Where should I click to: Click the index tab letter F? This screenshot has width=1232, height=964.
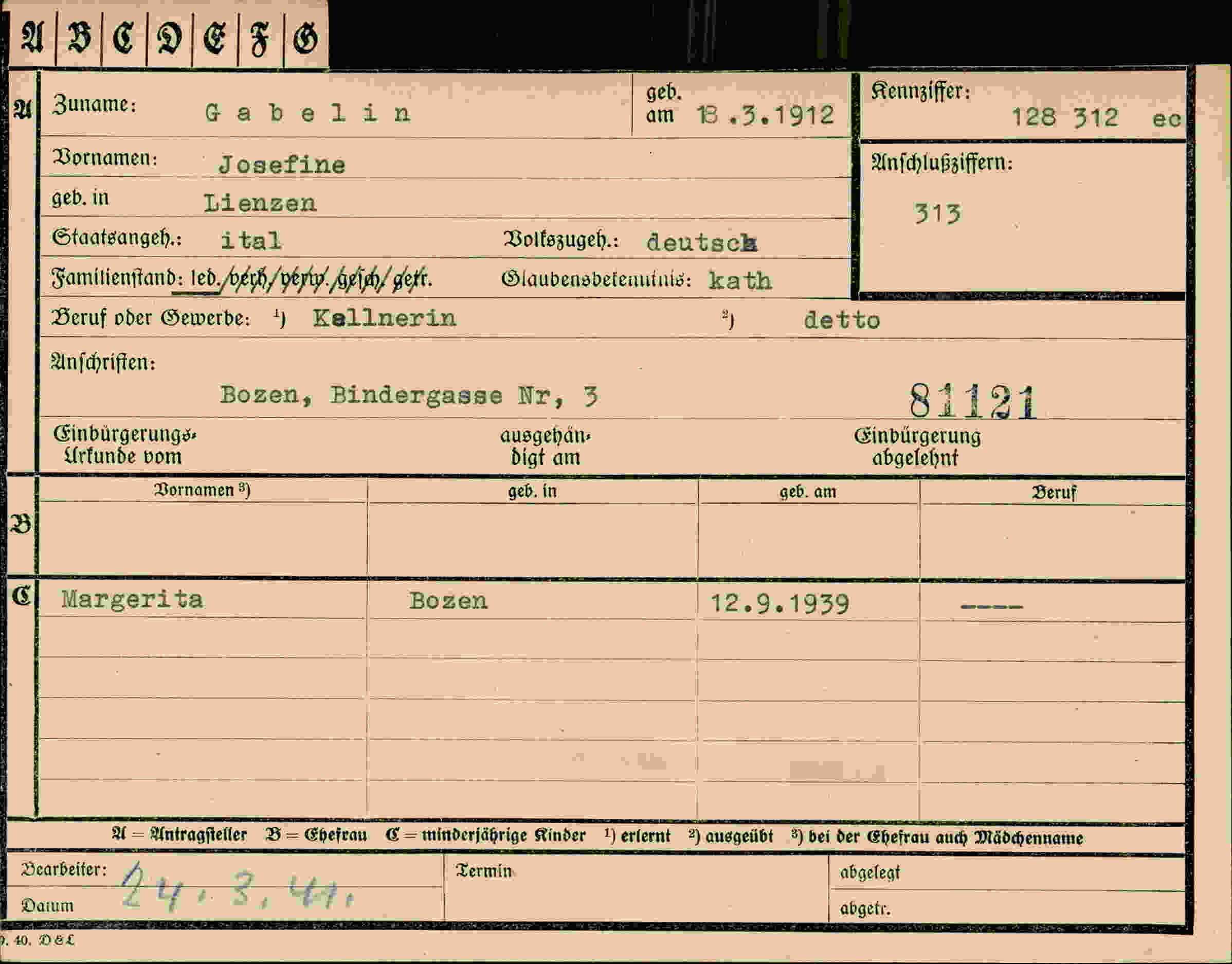coord(260,40)
